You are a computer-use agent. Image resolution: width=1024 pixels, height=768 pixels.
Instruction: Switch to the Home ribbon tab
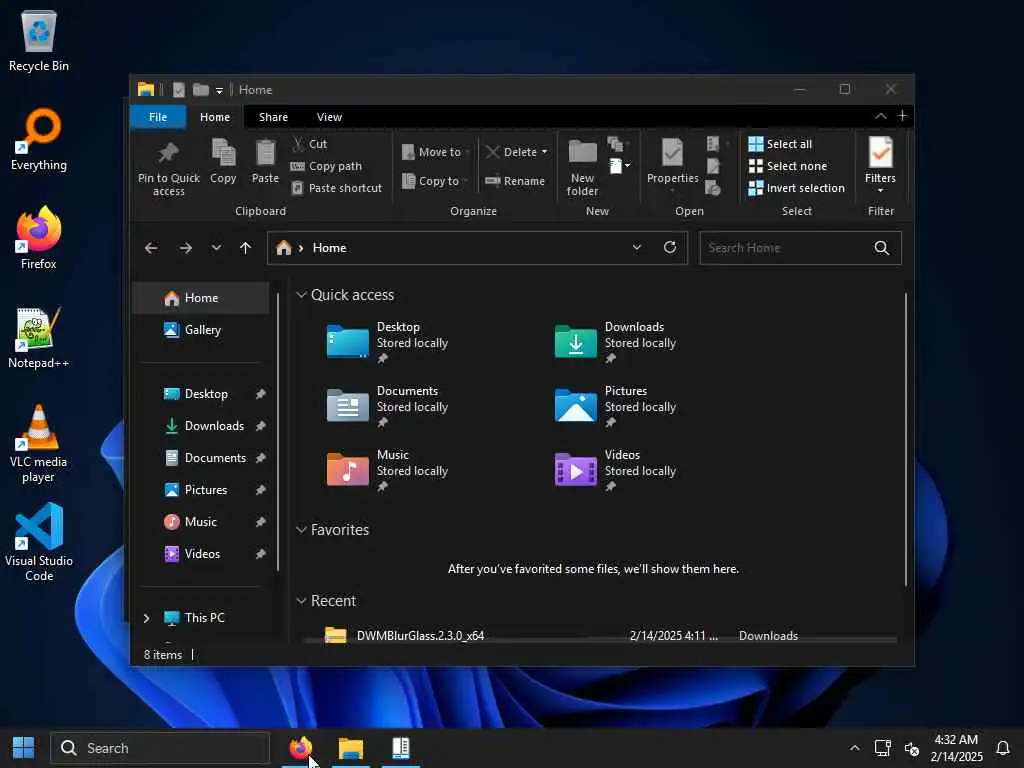215,117
